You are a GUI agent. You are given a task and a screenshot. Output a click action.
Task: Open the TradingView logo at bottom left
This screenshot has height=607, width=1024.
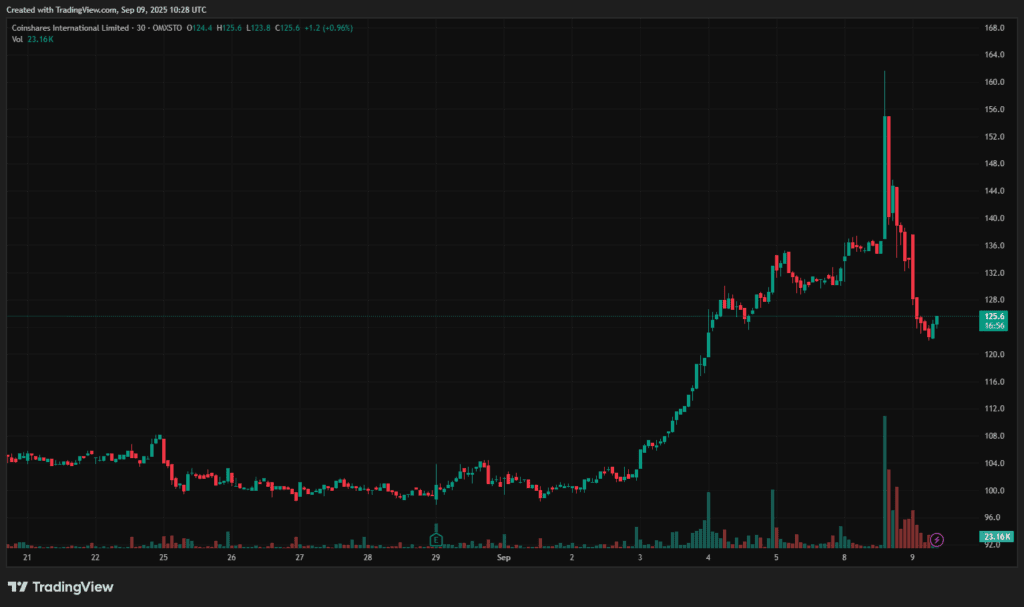pyautogui.click(x=60, y=587)
